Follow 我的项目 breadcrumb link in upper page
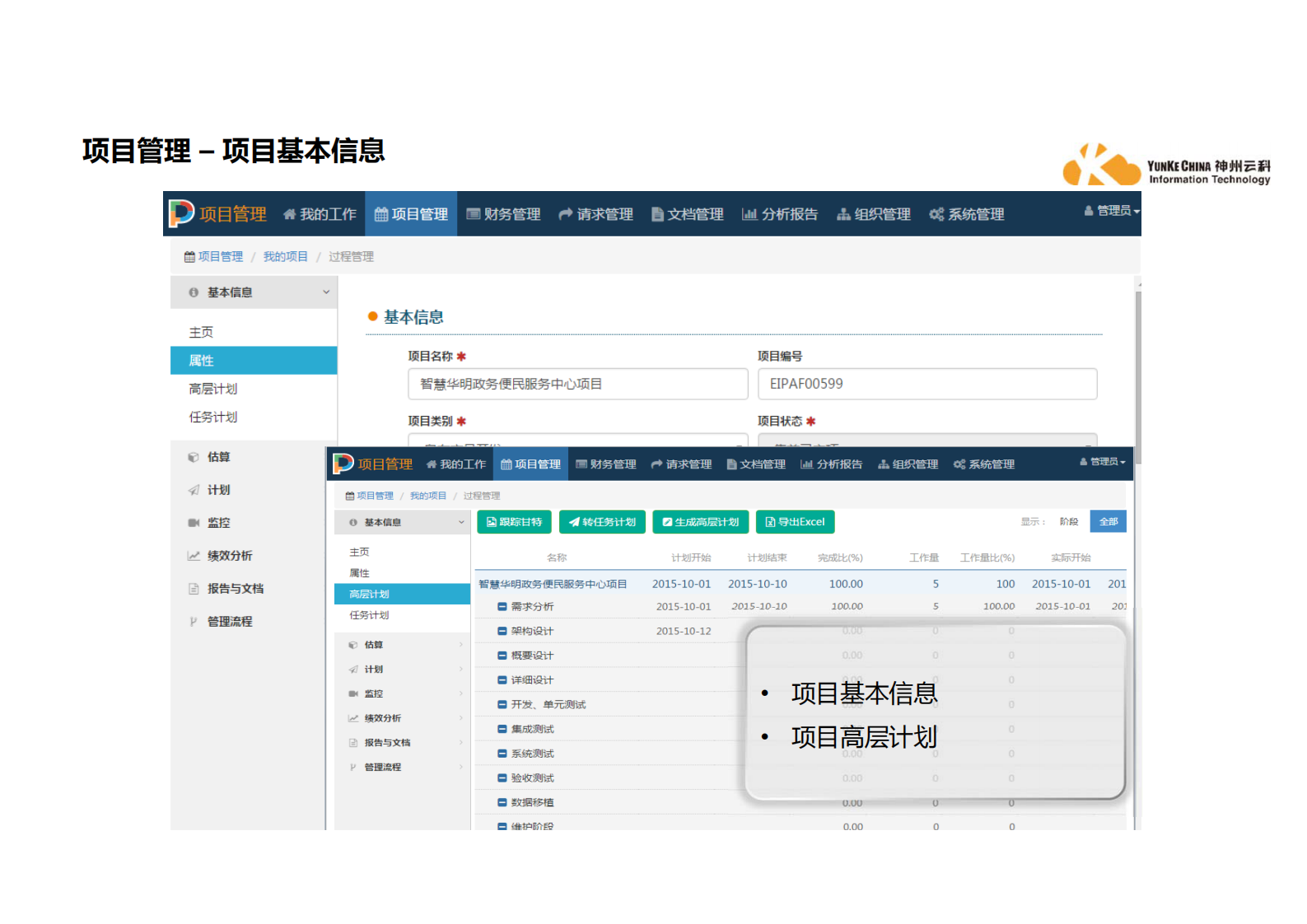 [x=286, y=257]
